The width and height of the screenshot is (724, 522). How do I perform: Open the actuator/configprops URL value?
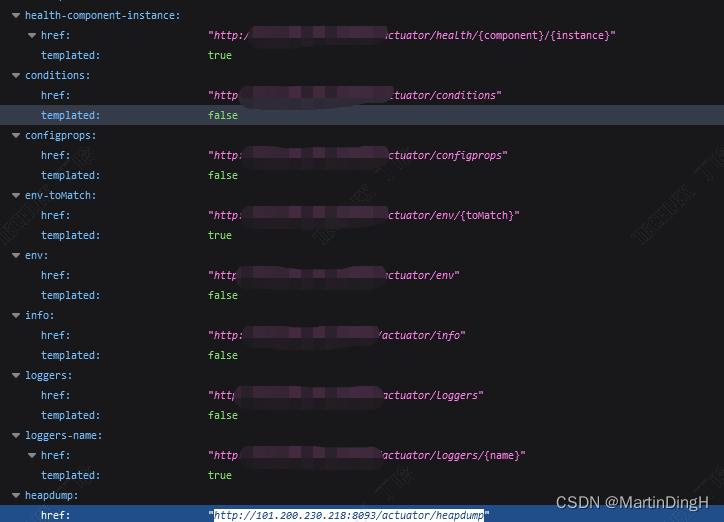[x=445, y=155]
